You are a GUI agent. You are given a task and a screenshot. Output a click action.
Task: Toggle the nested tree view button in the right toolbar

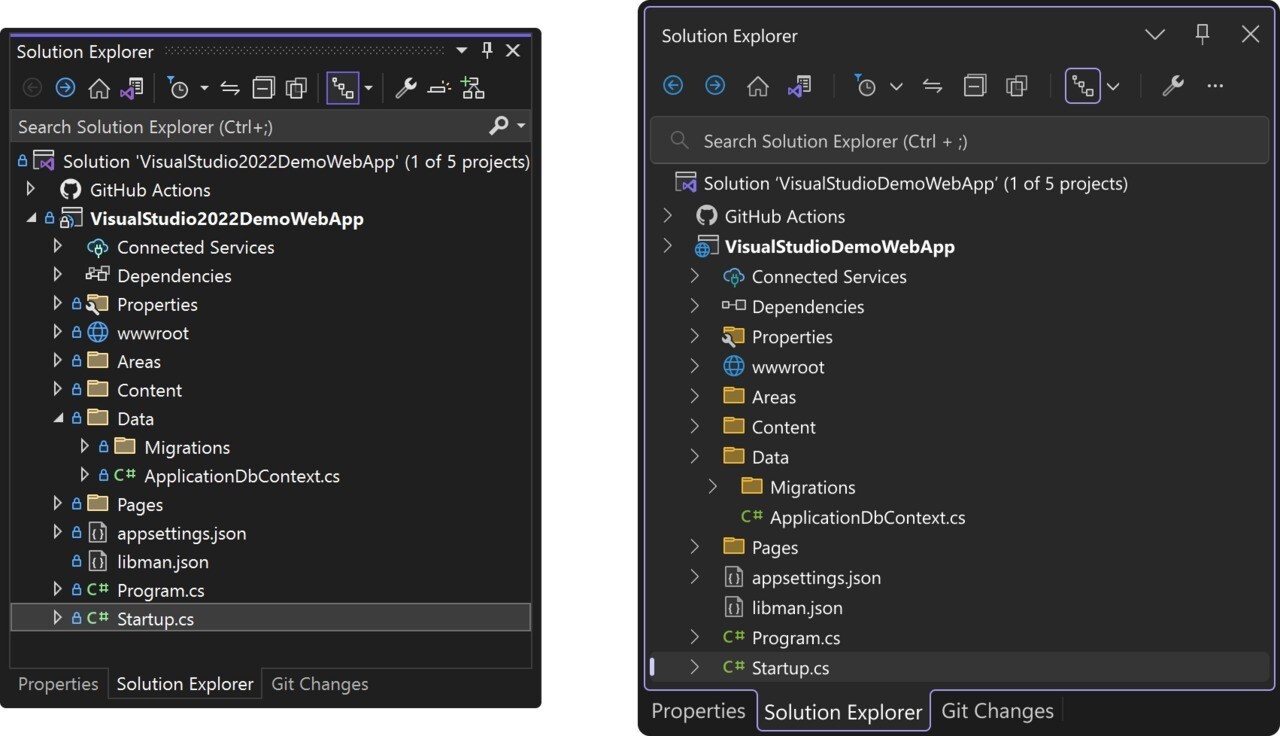click(1083, 87)
